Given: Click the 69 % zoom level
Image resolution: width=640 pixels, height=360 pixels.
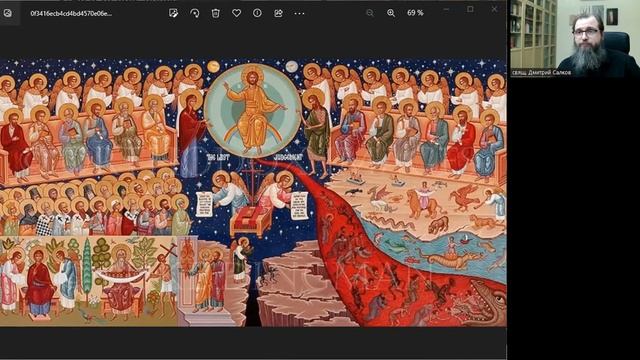Looking at the screenshot, I should (x=415, y=13).
